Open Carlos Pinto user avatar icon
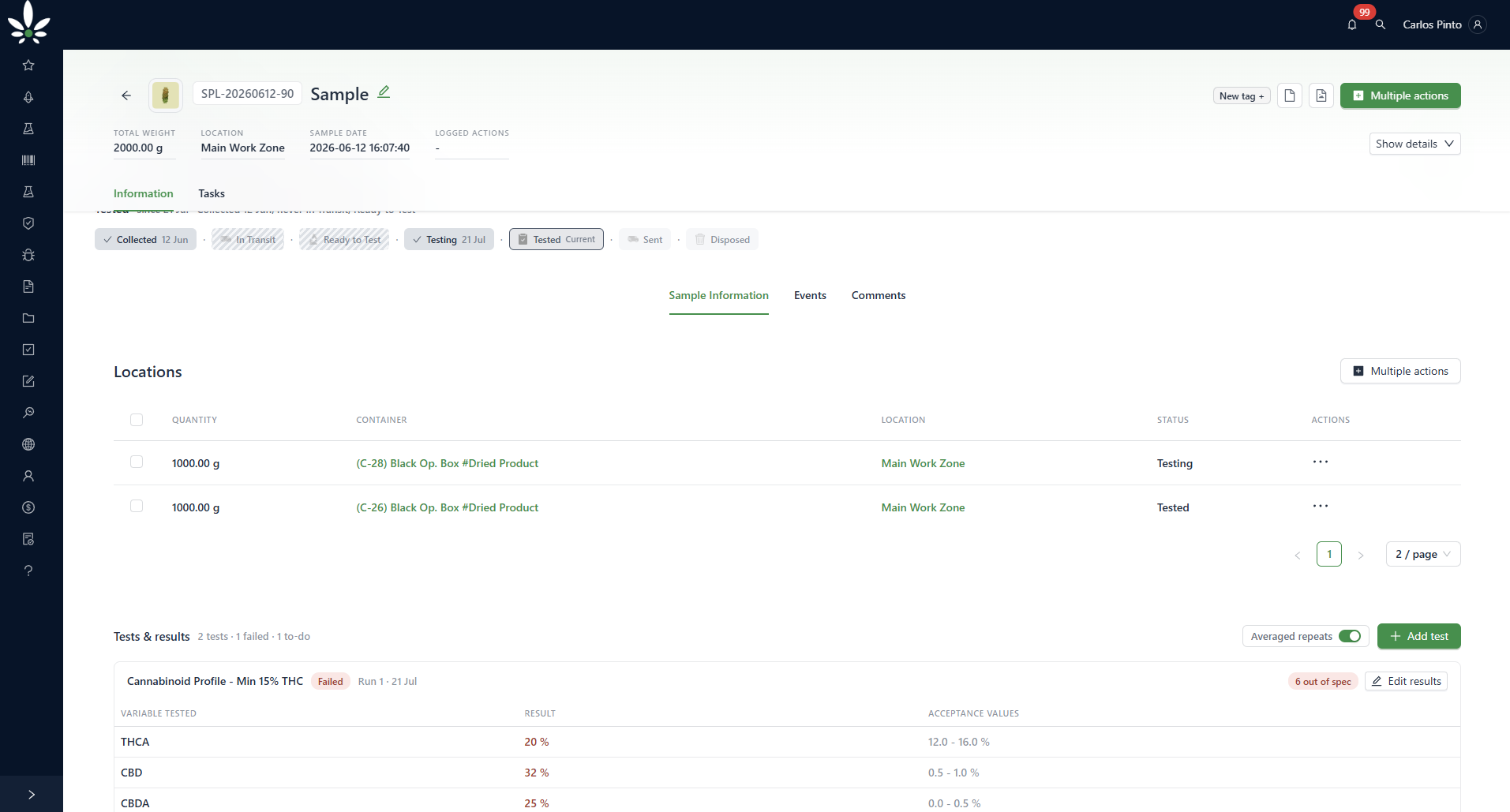The image size is (1510, 812). 1478,24
